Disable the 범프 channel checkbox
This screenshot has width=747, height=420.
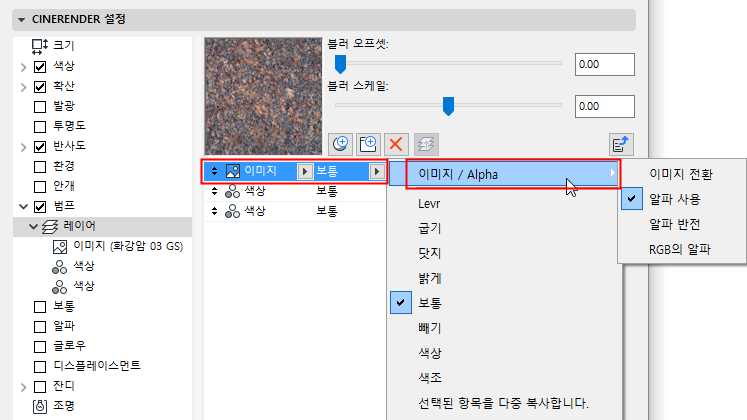[40, 207]
